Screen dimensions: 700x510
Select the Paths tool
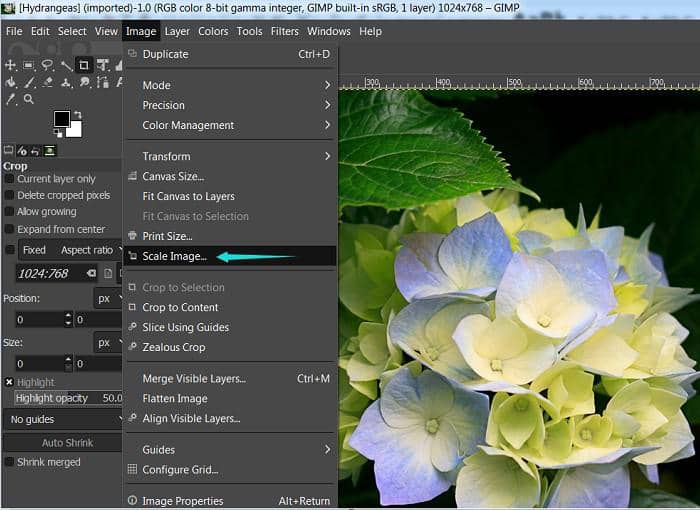tap(103, 83)
